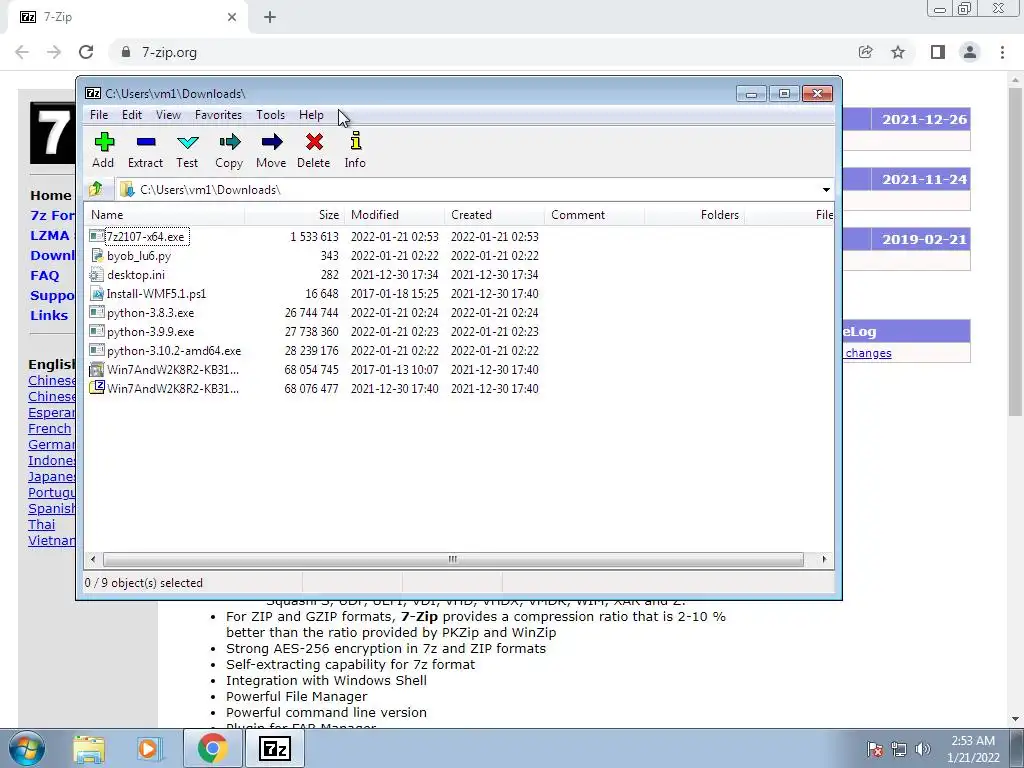Click the Chrome page vertical scrollbar
1024x768 pixels.
pos(1015,252)
